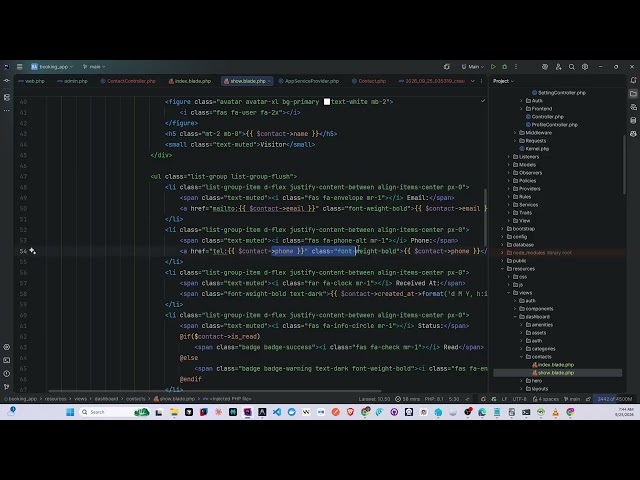
Task: Click the LF line separator status item
Action: tap(504, 399)
